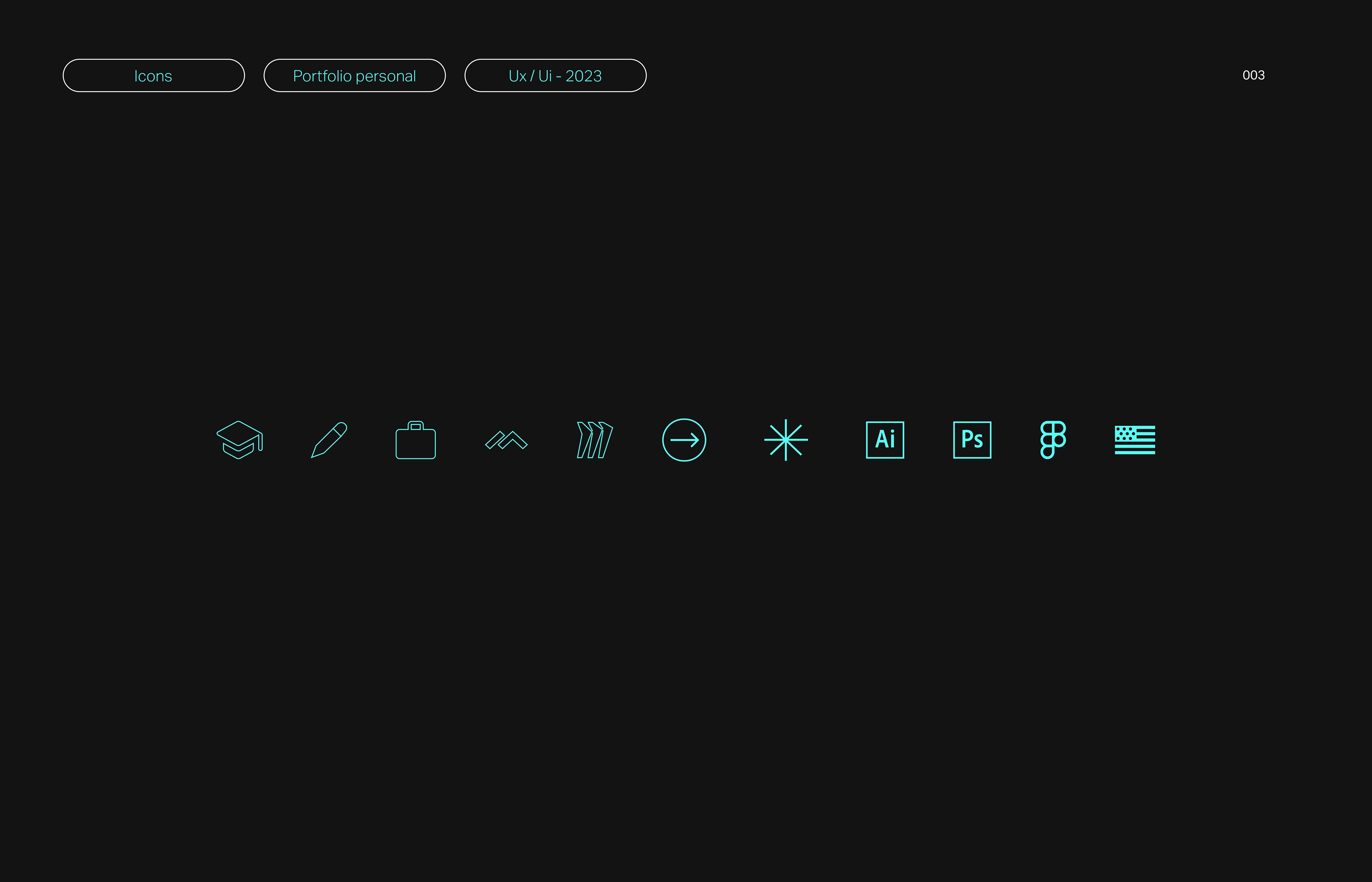Viewport: 1372px width, 882px height.
Task: Select the pencil edit icon
Action: pyautogui.click(x=329, y=440)
